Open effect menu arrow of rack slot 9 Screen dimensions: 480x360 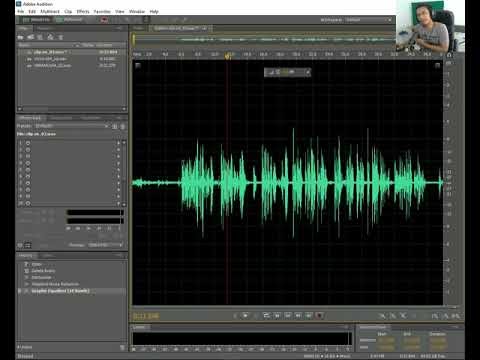point(118,196)
